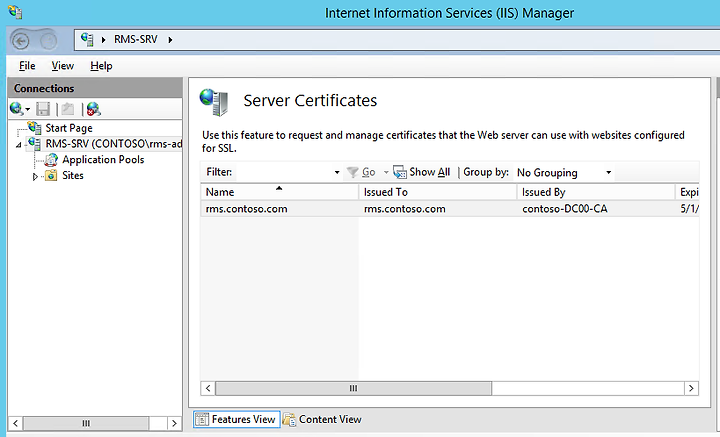
Task: Click the Application Pools icon
Action: (51, 159)
